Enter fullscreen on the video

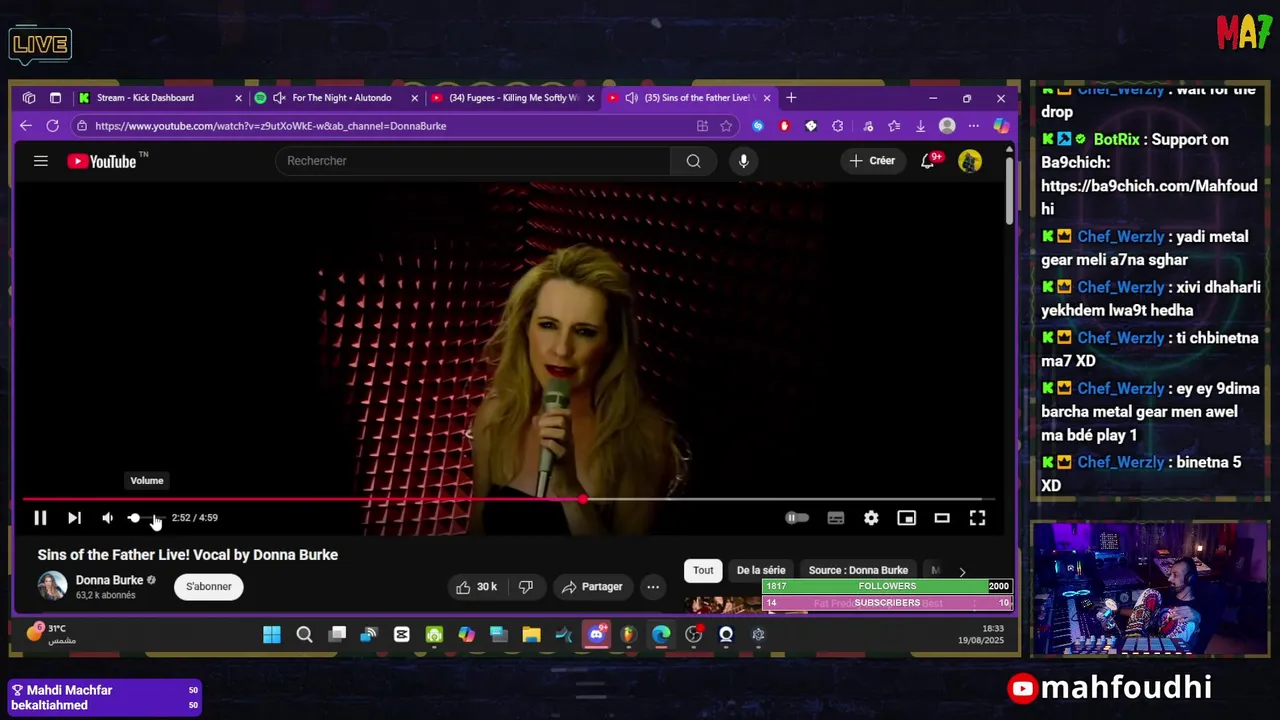pos(977,518)
